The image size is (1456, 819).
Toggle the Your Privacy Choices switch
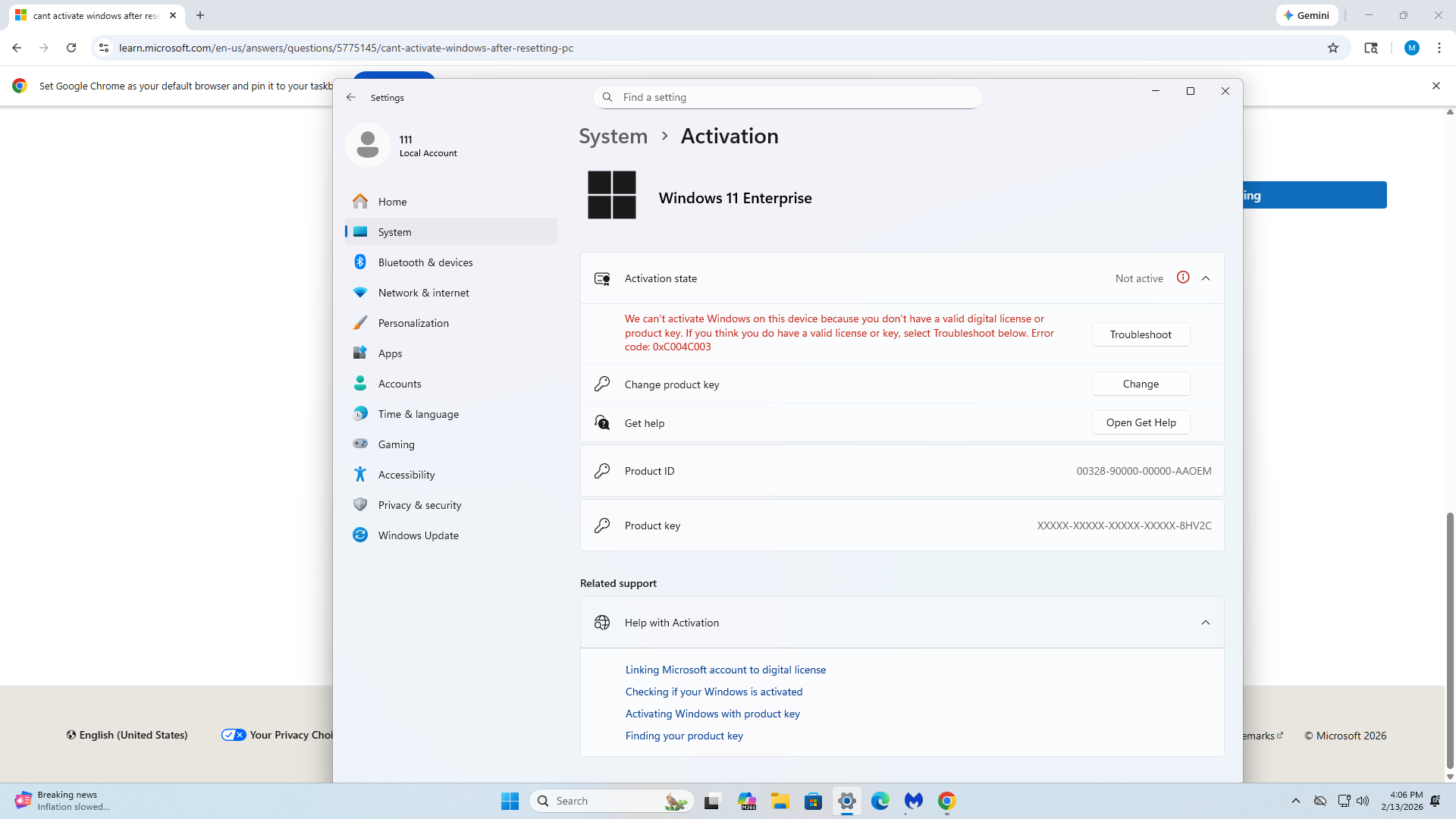(x=234, y=735)
